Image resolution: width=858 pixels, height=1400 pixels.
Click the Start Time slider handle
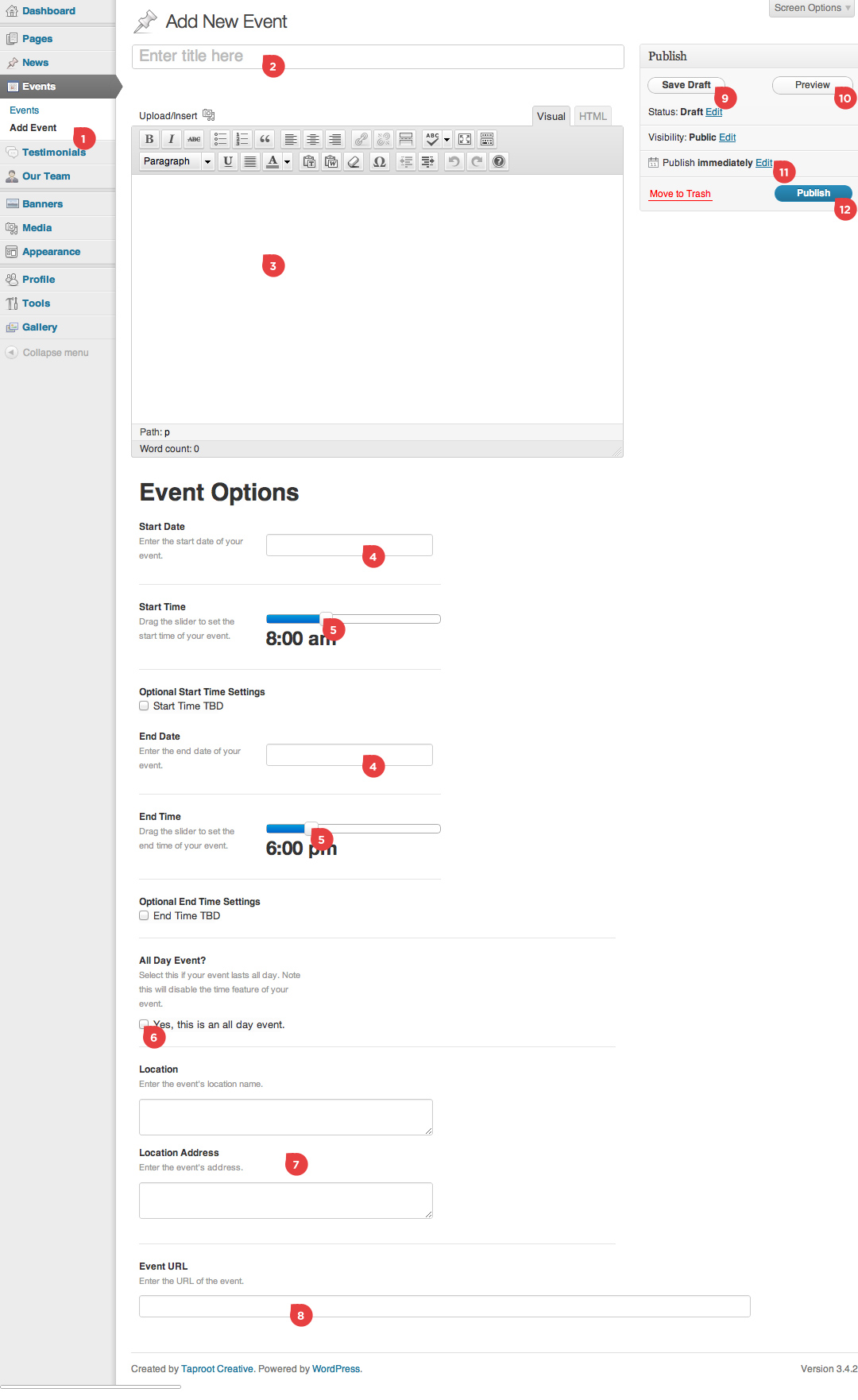point(325,618)
